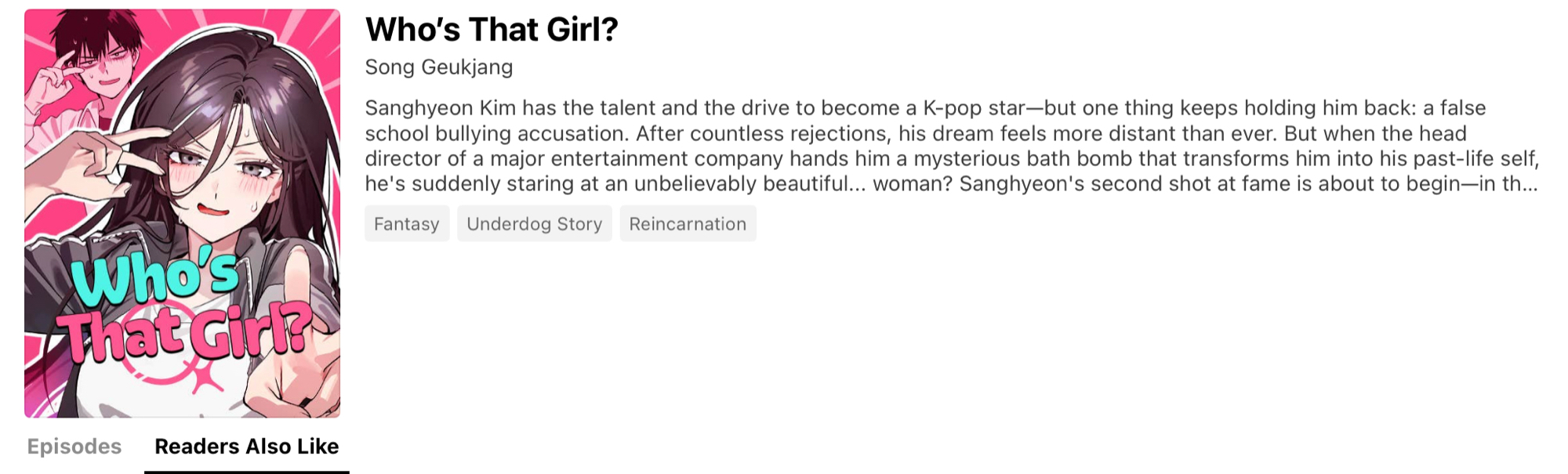Click the description line starting "school bullying accusation"

point(915,133)
